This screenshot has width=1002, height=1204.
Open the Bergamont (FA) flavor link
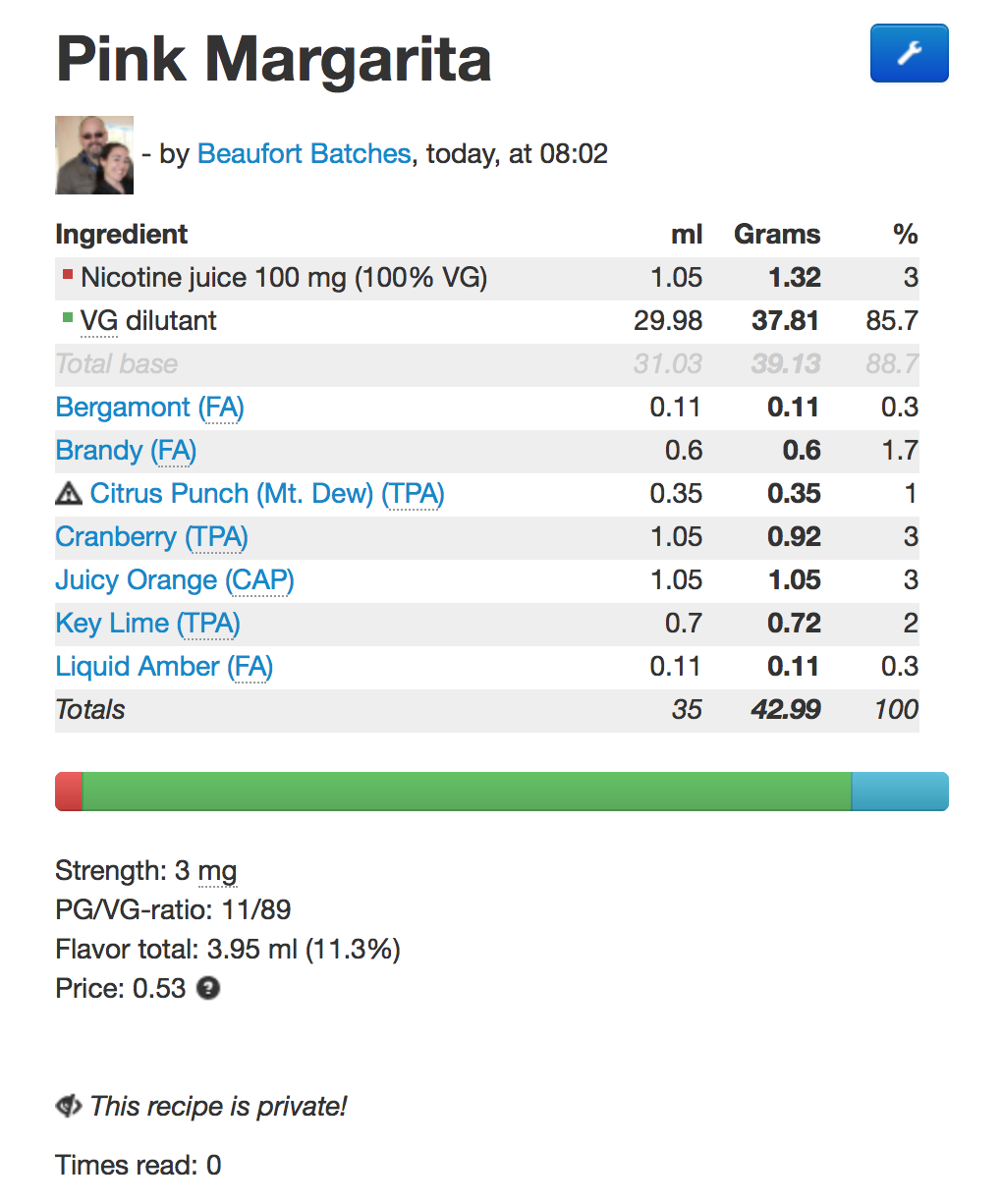point(149,407)
